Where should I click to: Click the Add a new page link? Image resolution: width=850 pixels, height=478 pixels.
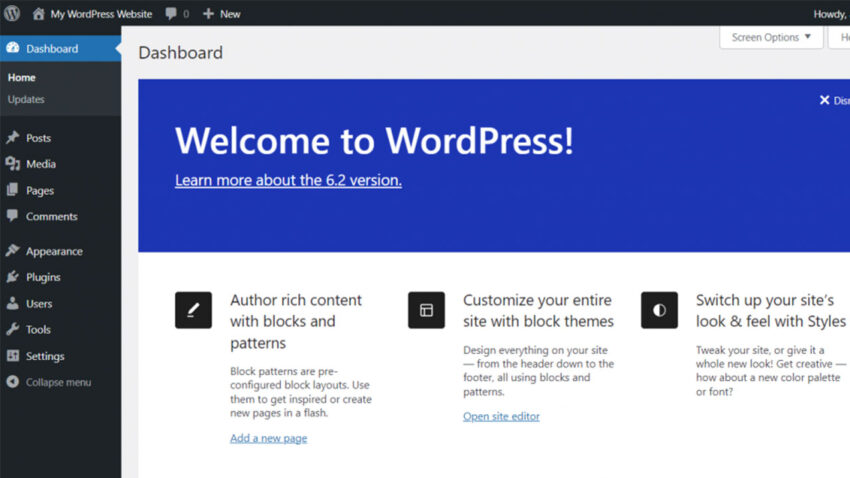268,438
